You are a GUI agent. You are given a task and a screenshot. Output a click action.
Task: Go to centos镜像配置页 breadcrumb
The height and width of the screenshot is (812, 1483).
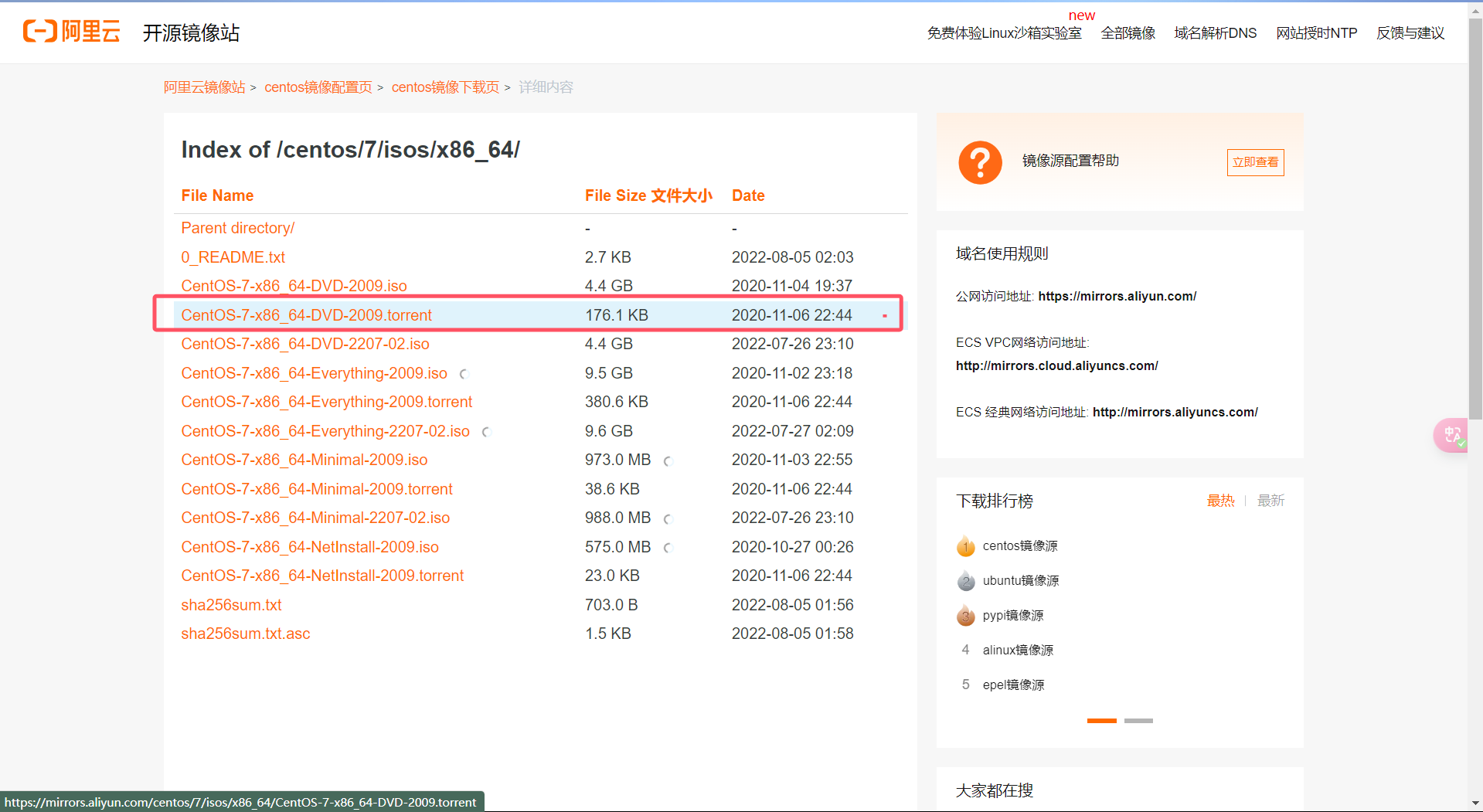(318, 87)
